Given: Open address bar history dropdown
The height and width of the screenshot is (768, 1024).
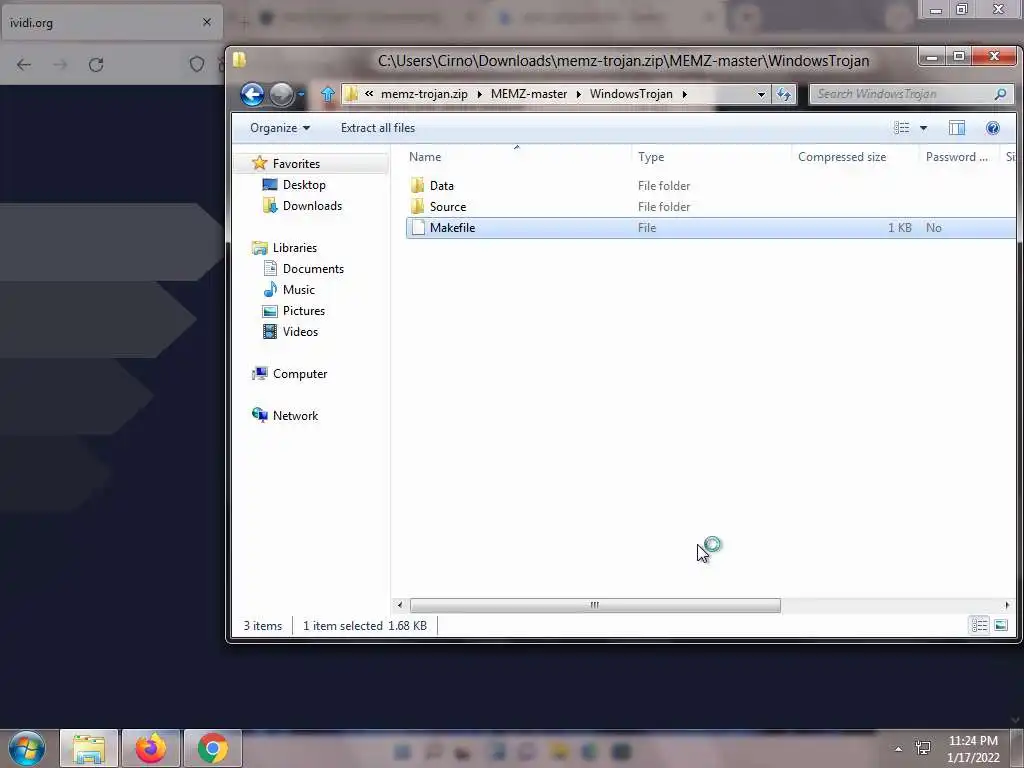Looking at the screenshot, I should (761, 94).
